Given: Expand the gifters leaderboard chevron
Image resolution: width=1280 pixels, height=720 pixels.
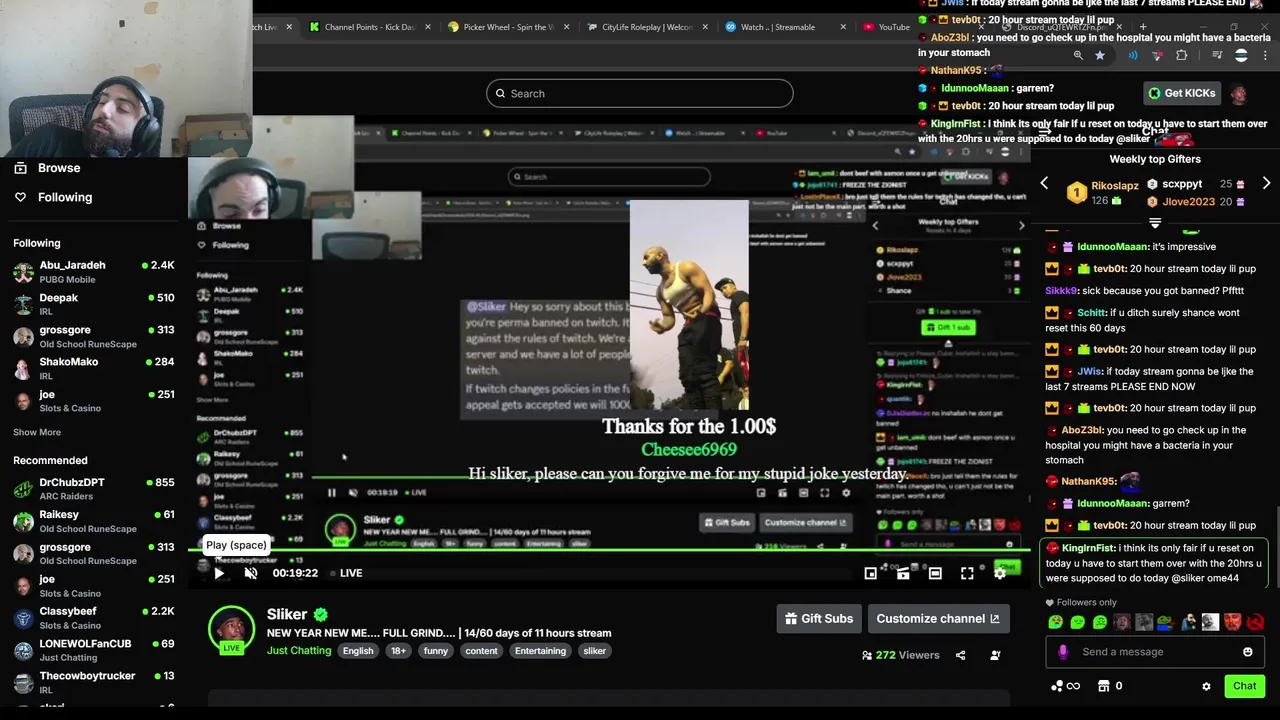Looking at the screenshot, I should tap(1155, 223).
